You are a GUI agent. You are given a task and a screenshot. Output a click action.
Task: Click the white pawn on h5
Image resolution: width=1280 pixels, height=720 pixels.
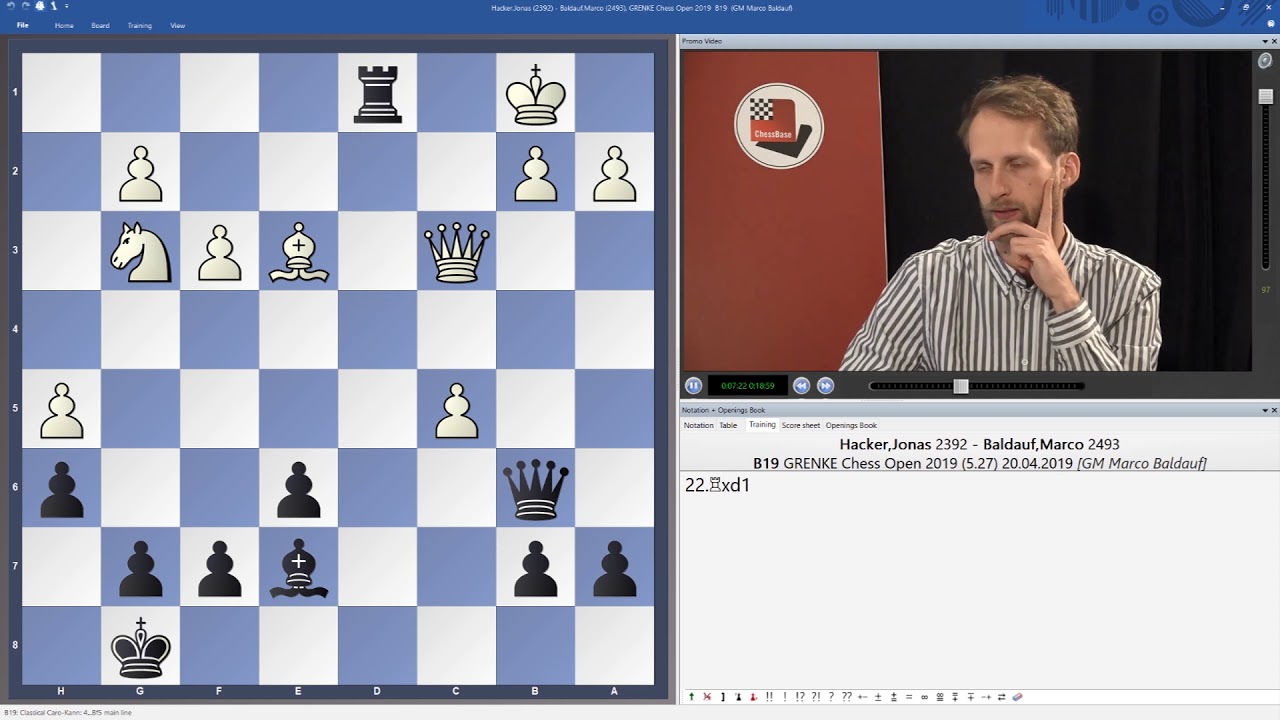coord(62,409)
